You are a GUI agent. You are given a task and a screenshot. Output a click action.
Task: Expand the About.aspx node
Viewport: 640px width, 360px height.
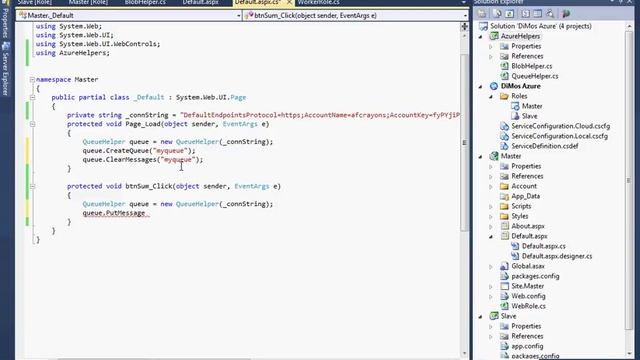point(491,227)
